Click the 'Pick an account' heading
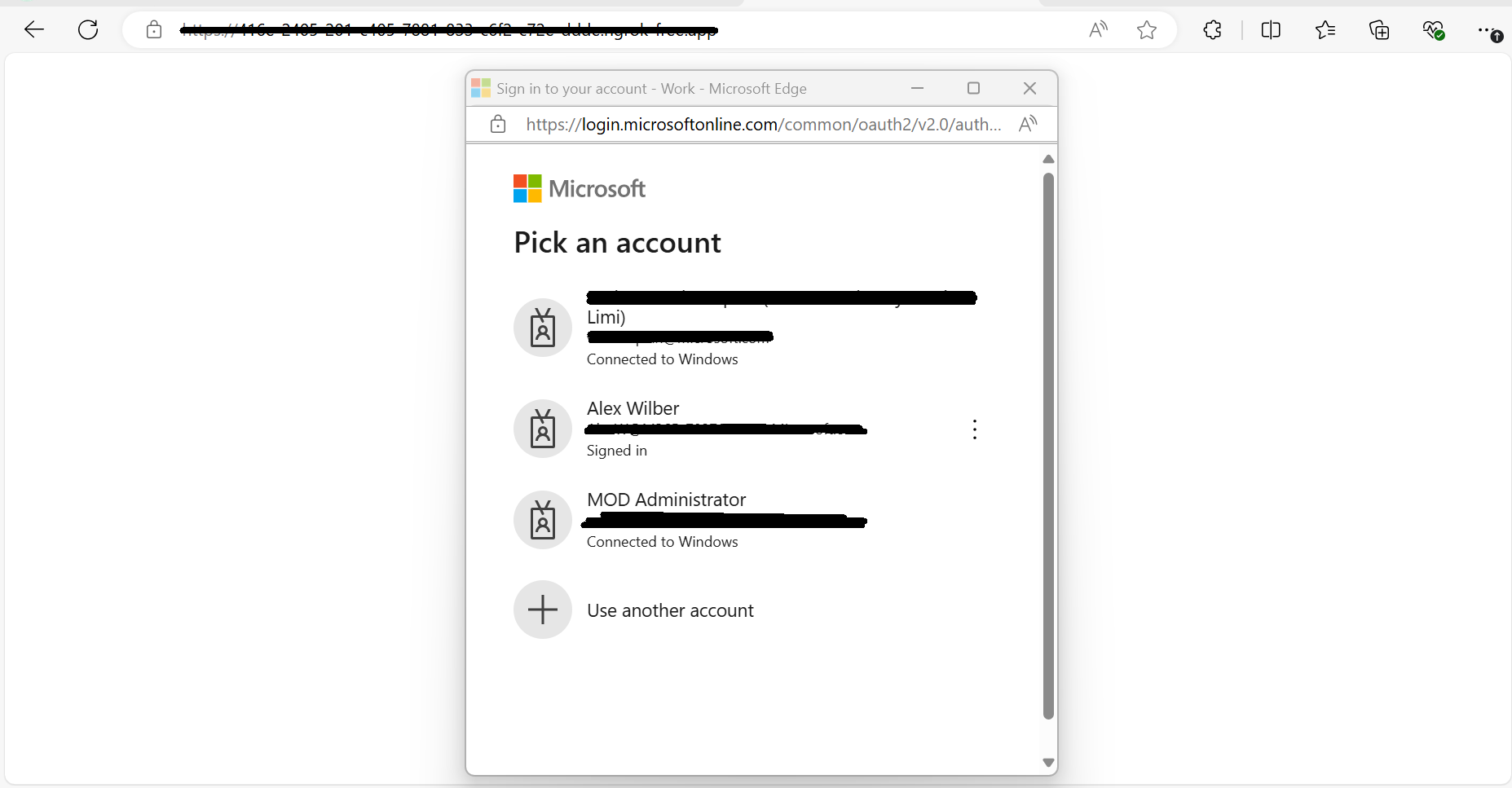This screenshot has height=788, width=1512. click(x=618, y=243)
